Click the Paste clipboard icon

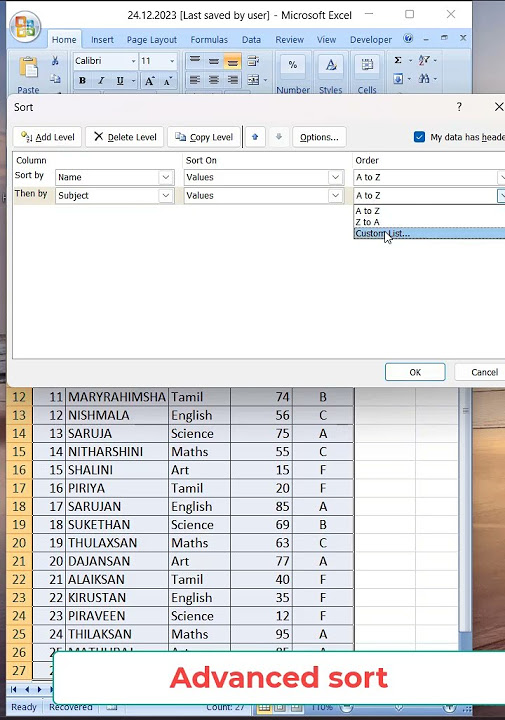click(x=28, y=68)
